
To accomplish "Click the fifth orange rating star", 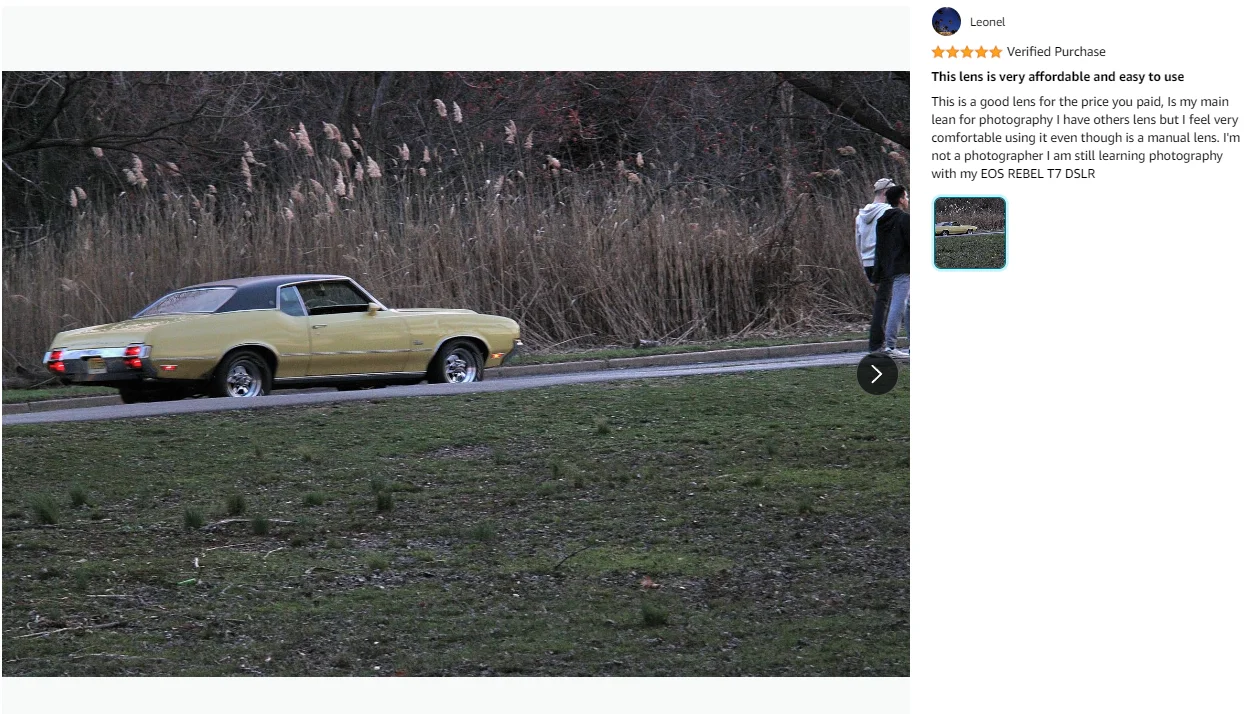I will [x=995, y=52].
